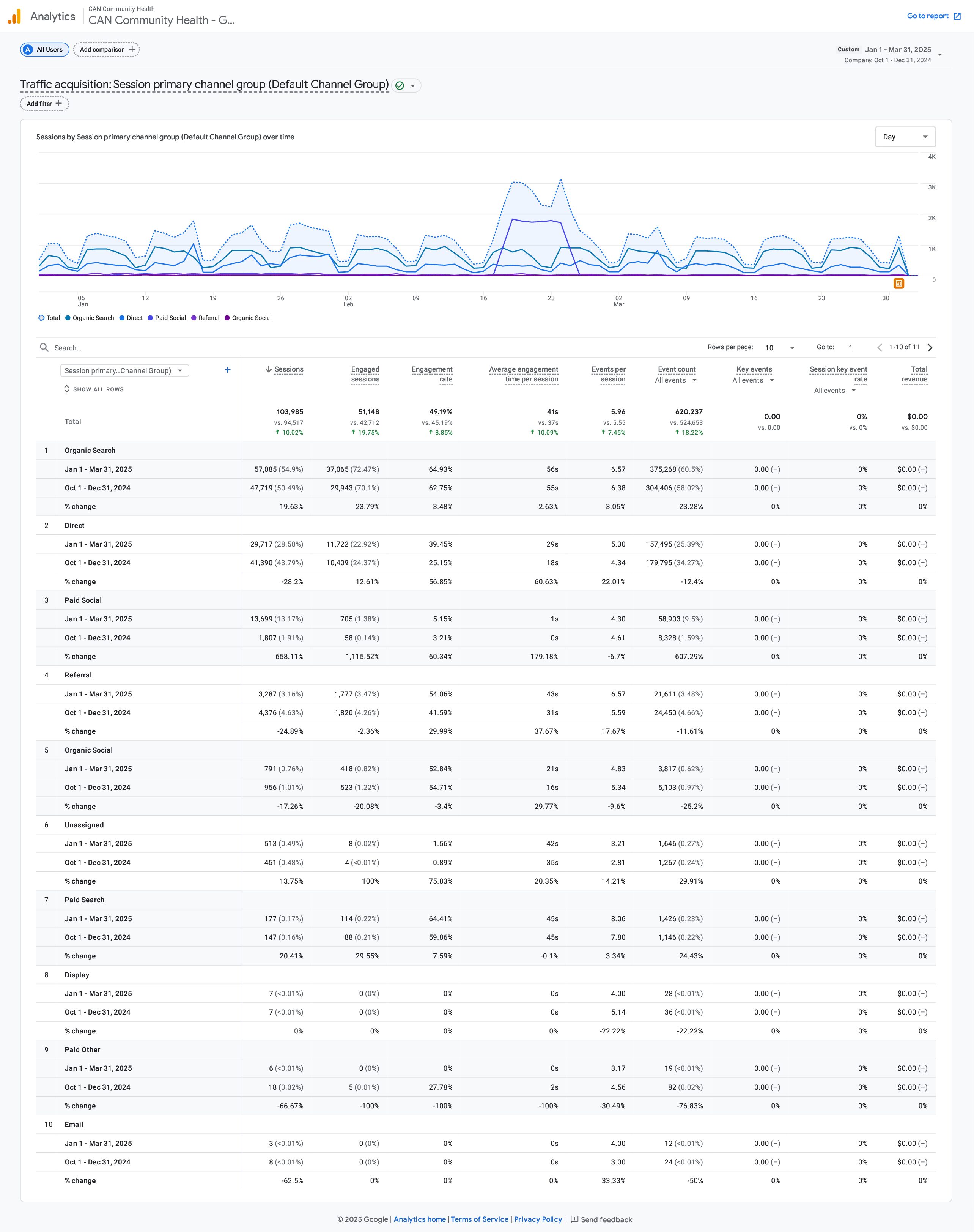
Task: Open the Privacy Policy link
Action: pos(538,1219)
